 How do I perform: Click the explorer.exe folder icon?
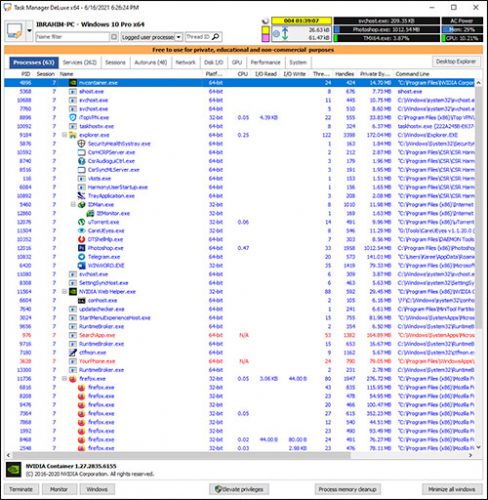73,135
